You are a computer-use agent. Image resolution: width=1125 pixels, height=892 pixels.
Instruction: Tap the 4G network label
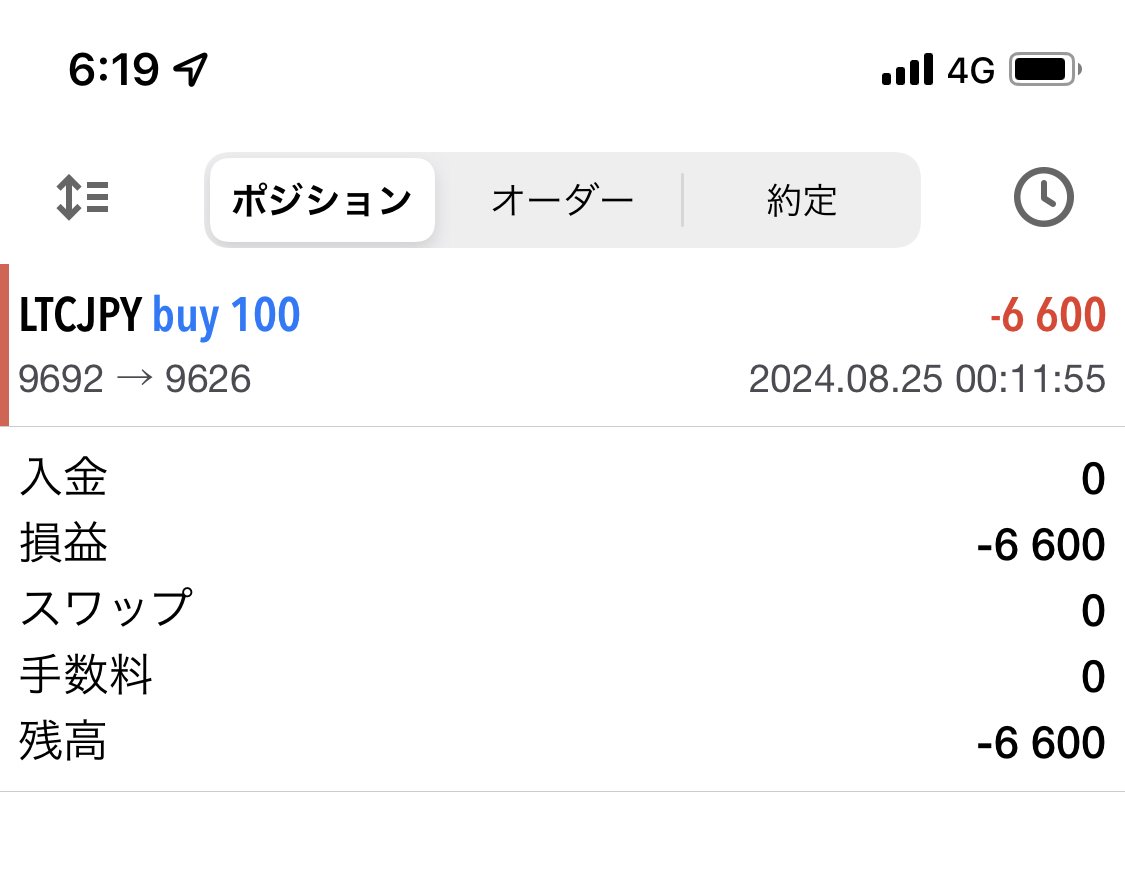(x=971, y=70)
